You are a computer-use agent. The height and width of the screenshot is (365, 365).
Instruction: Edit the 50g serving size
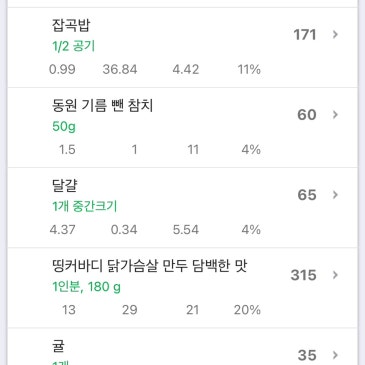64,127
